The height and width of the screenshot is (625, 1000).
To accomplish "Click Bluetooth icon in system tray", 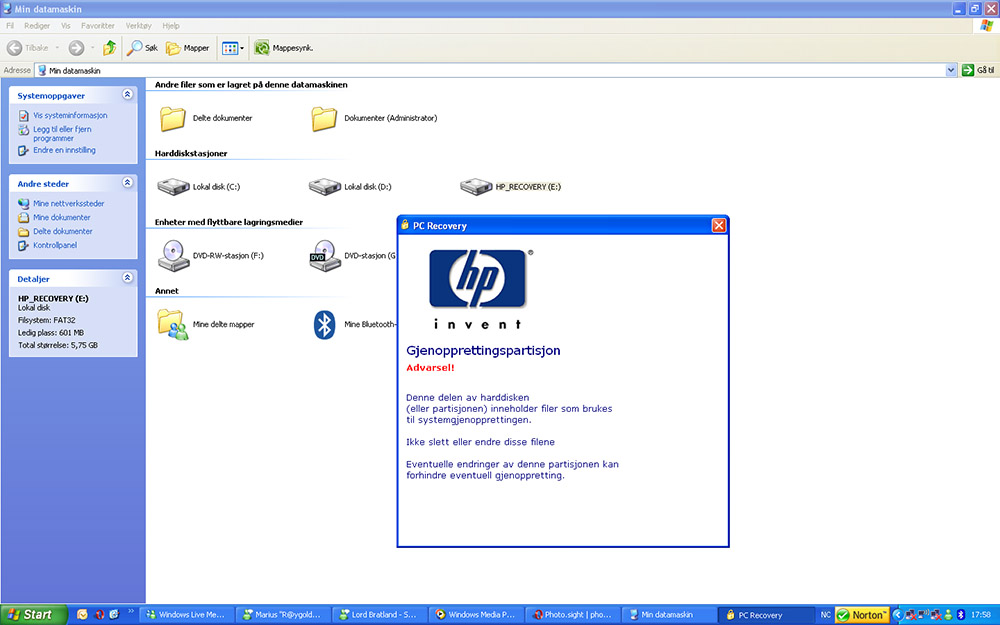I will tap(960, 615).
